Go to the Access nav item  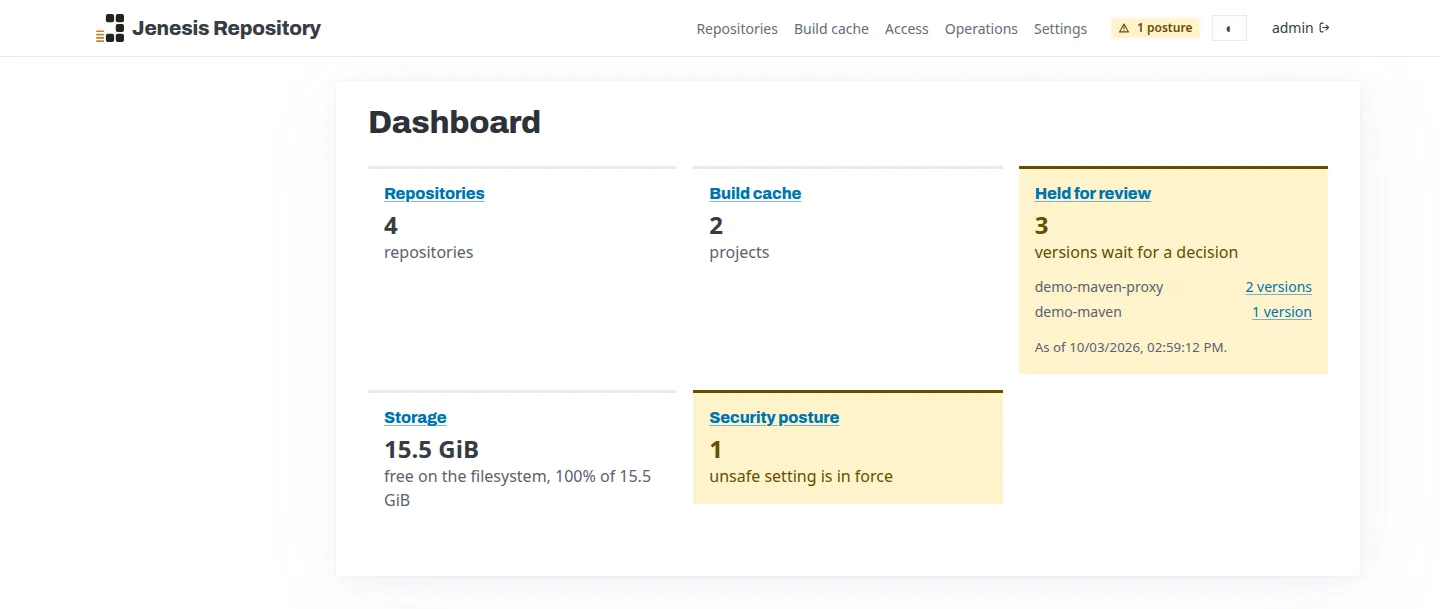click(907, 29)
